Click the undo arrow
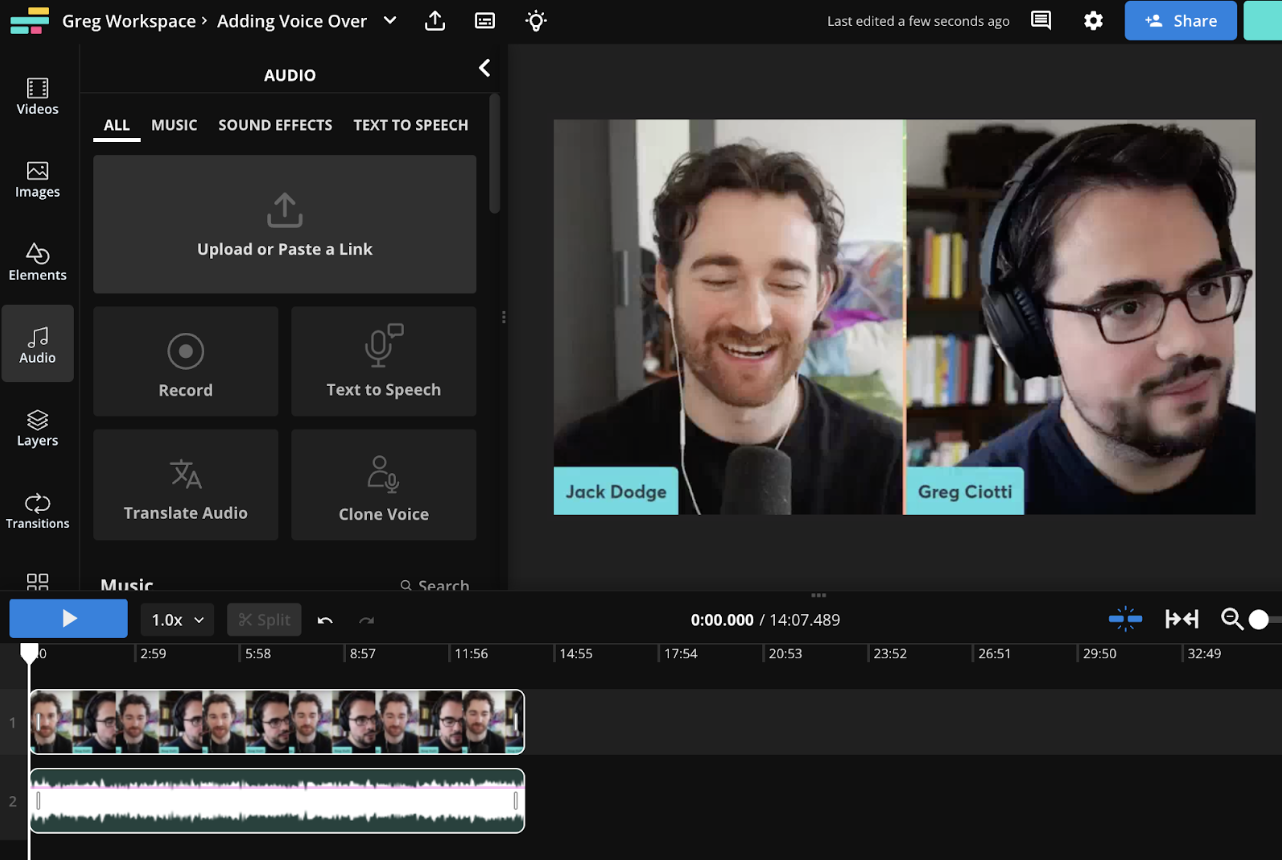Screen dimensions: 1282x860 325,620
